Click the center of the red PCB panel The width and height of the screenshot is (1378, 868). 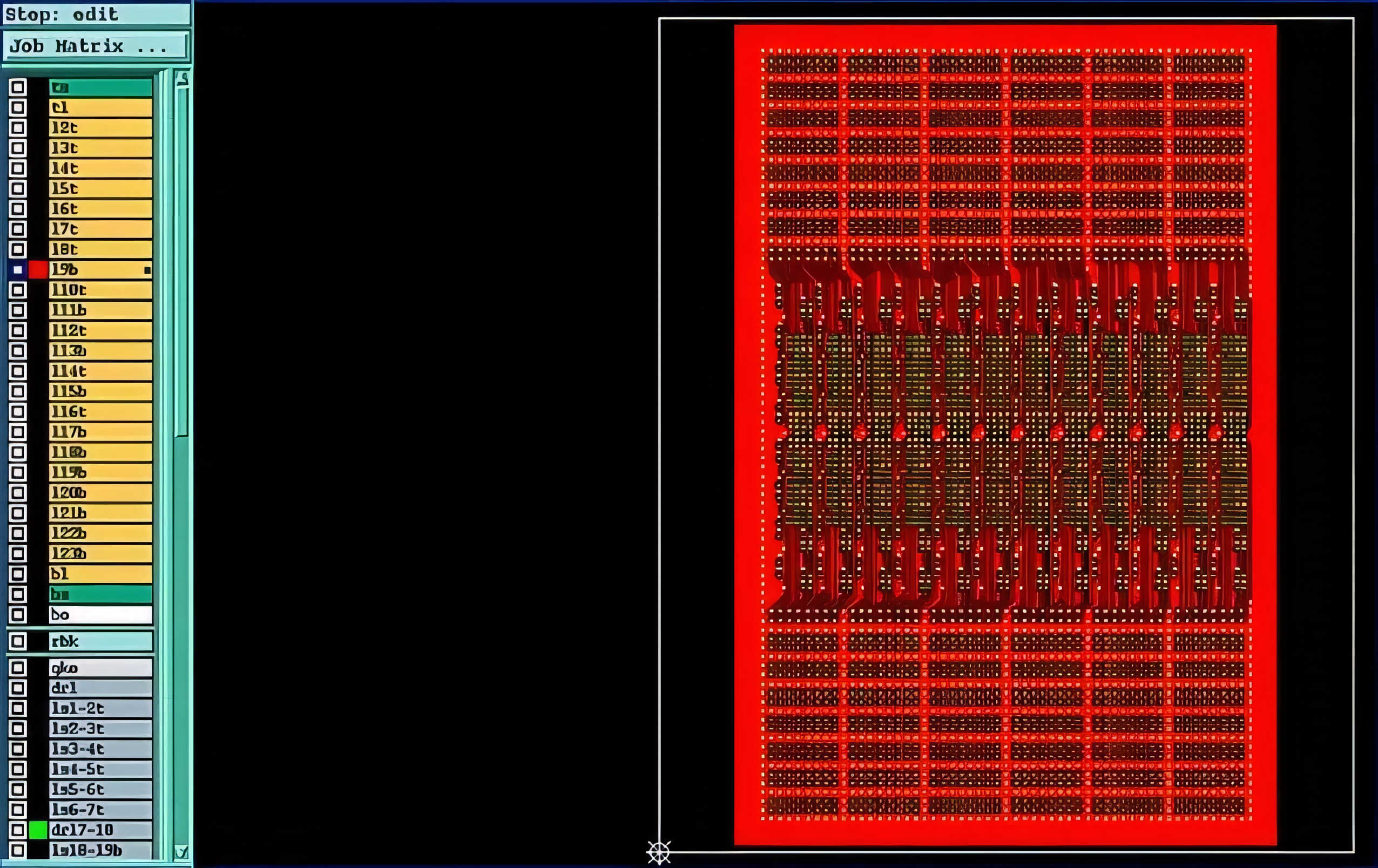(x=1005, y=435)
